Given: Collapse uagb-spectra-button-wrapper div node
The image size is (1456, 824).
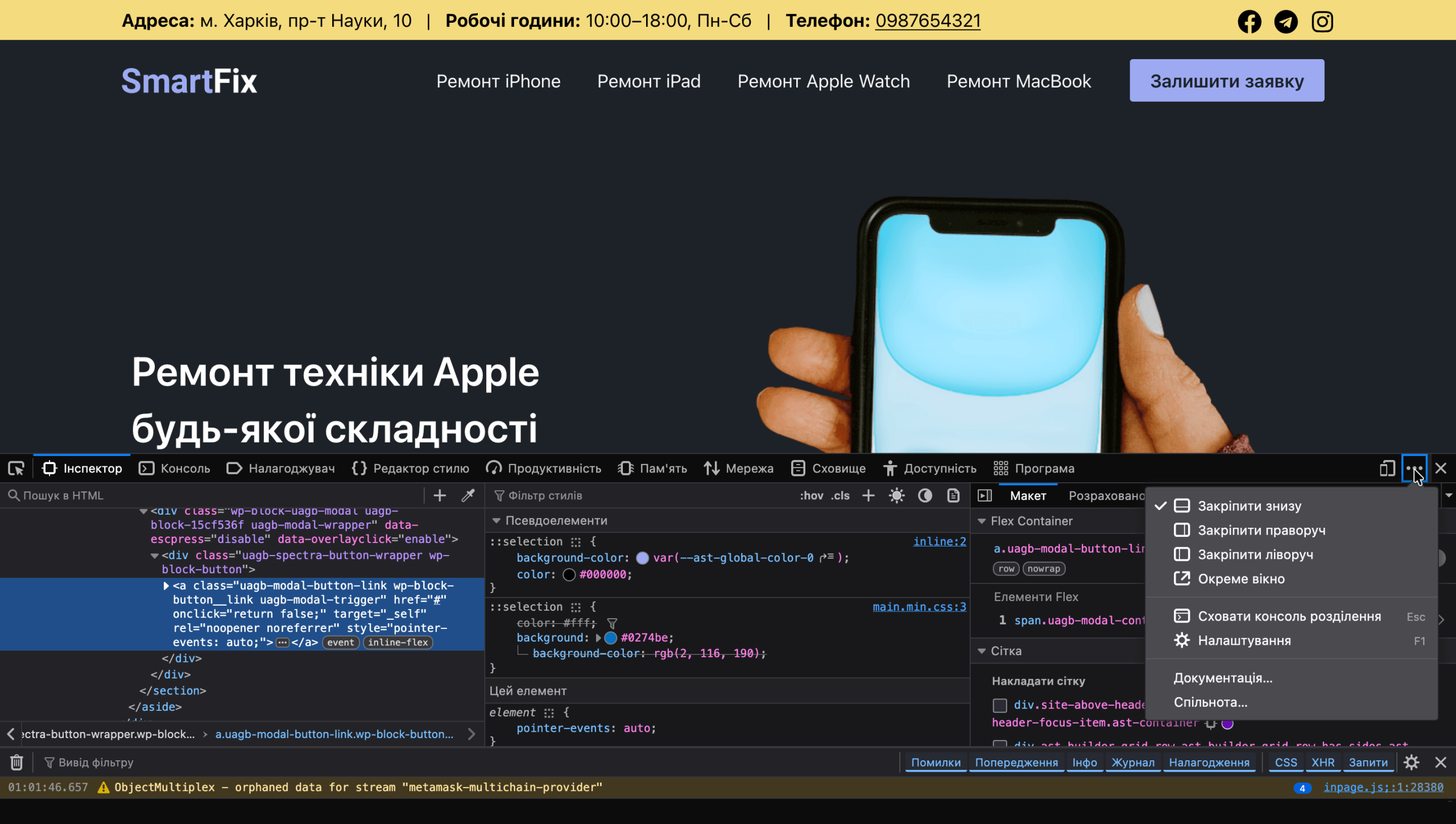Looking at the screenshot, I should tap(154, 556).
